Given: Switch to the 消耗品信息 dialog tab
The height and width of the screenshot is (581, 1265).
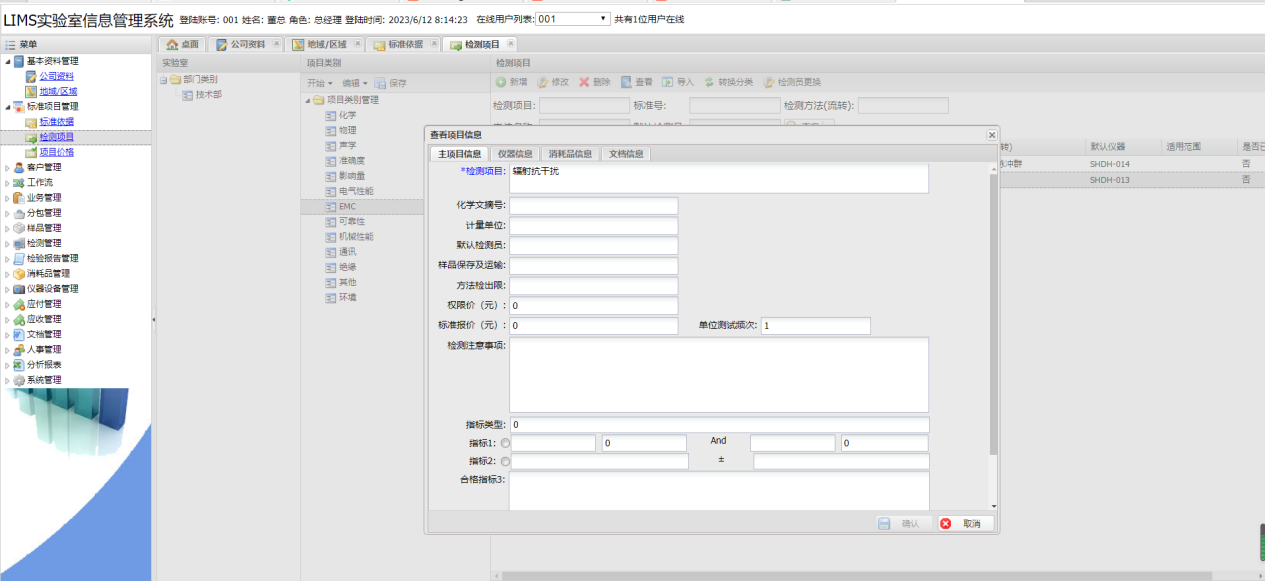Looking at the screenshot, I should (x=570, y=154).
